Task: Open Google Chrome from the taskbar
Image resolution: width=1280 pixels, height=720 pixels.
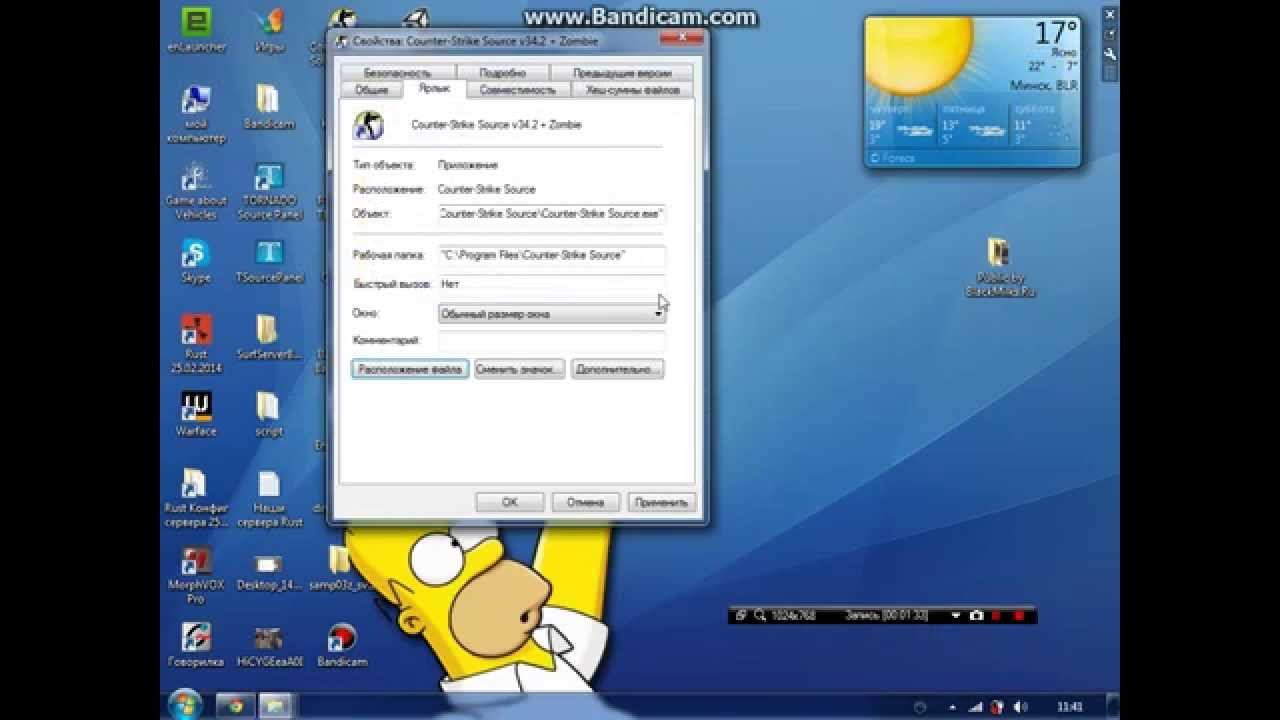Action: click(x=236, y=706)
